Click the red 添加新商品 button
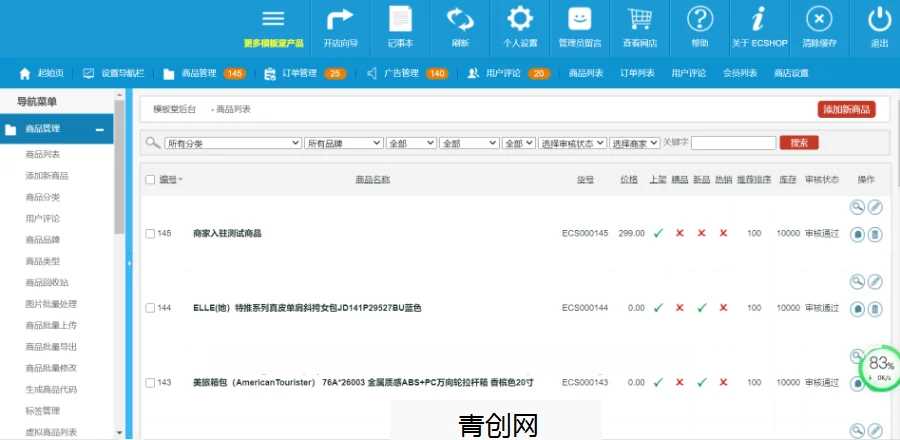This screenshot has height=440, width=900. (847, 109)
